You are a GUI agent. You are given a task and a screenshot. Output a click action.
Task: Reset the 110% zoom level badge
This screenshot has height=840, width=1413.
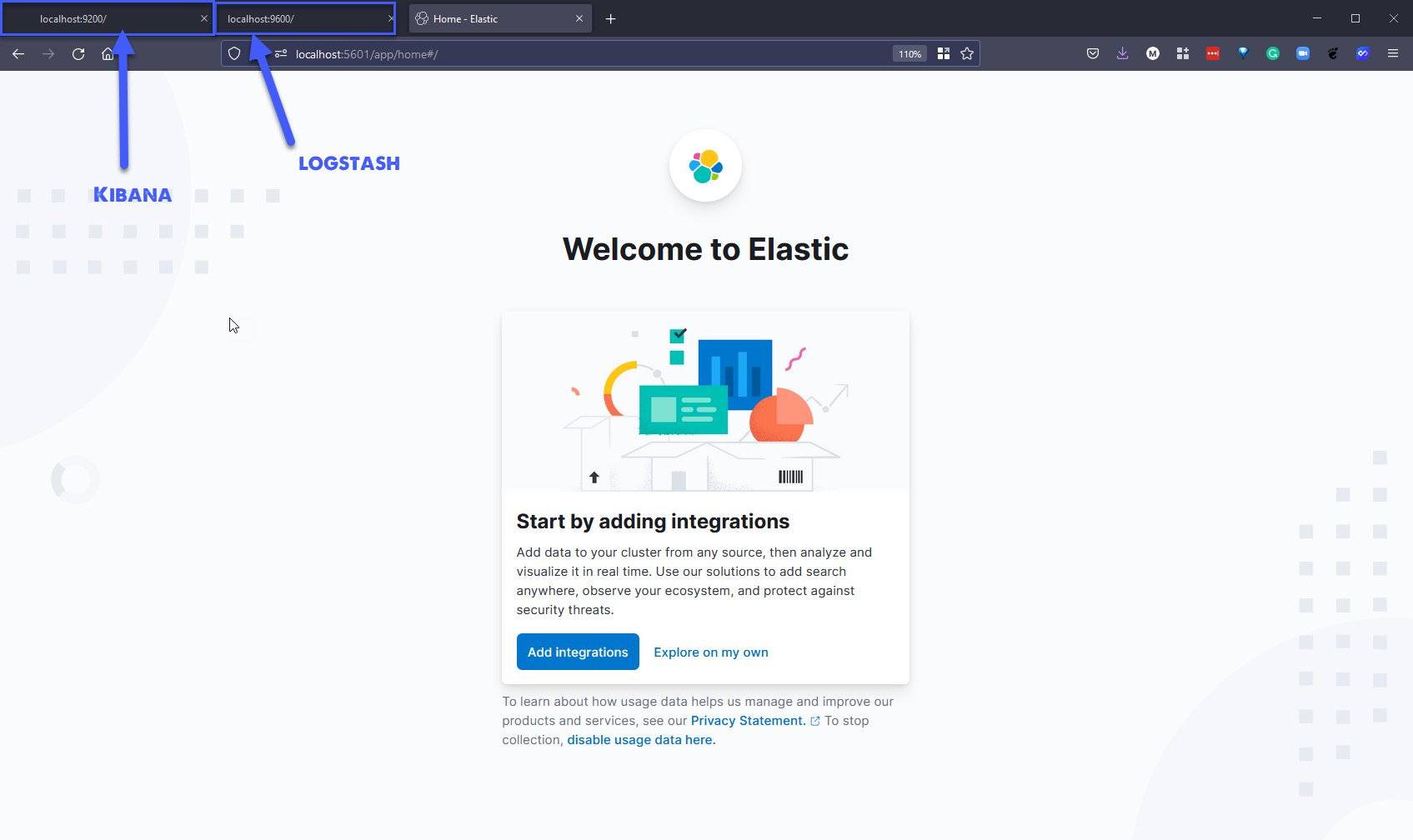pos(909,54)
